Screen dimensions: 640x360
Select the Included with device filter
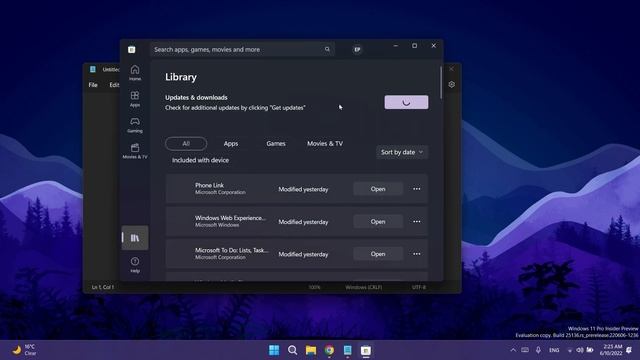[x=200, y=160]
